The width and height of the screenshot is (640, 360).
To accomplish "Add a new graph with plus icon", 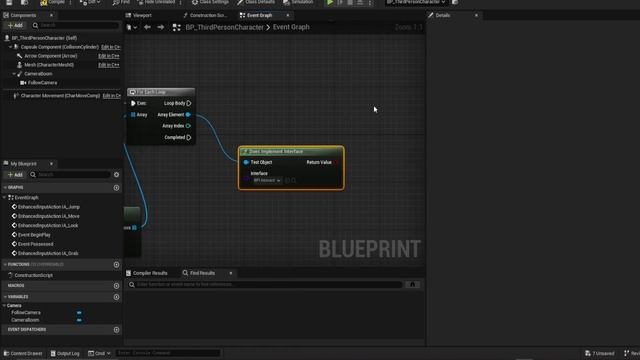I will tap(116, 188).
